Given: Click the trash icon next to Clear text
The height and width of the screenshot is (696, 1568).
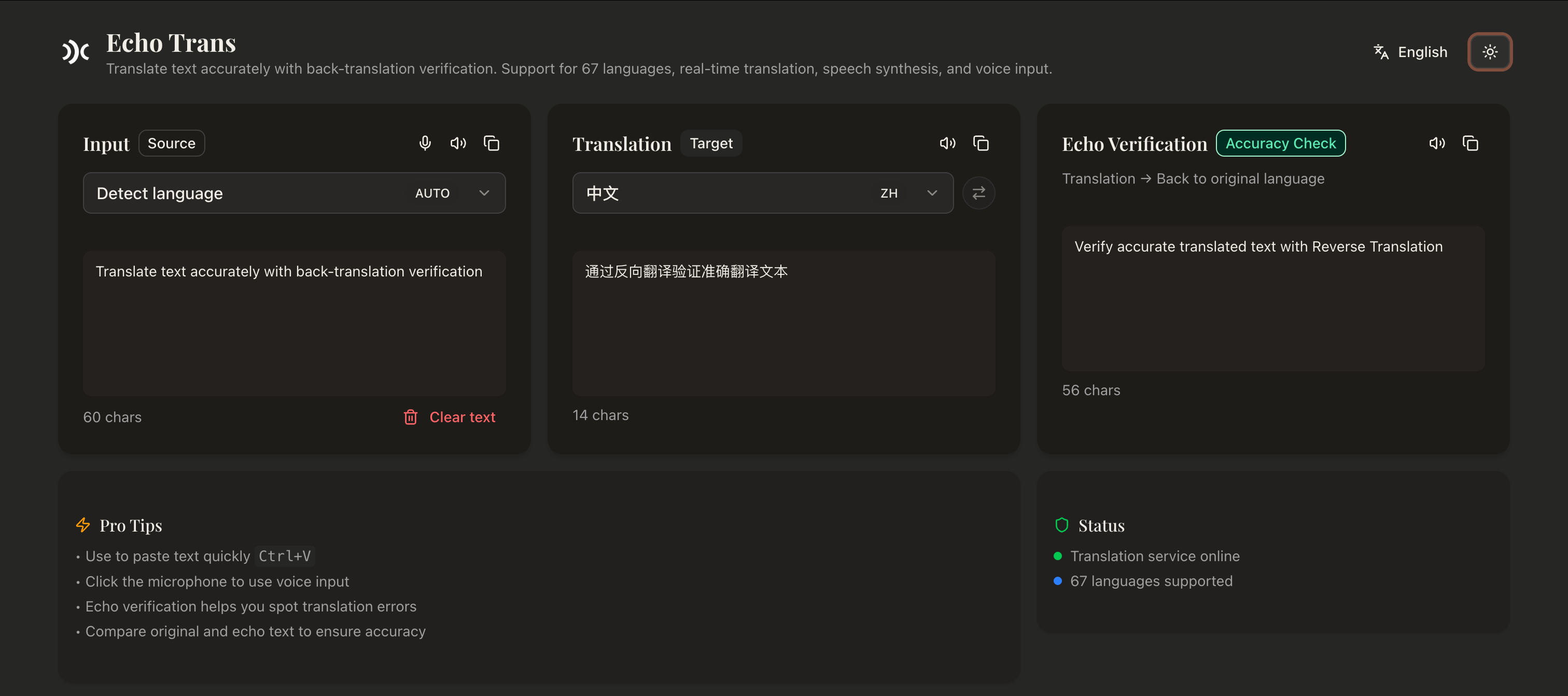Looking at the screenshot, I should (411, 417).
